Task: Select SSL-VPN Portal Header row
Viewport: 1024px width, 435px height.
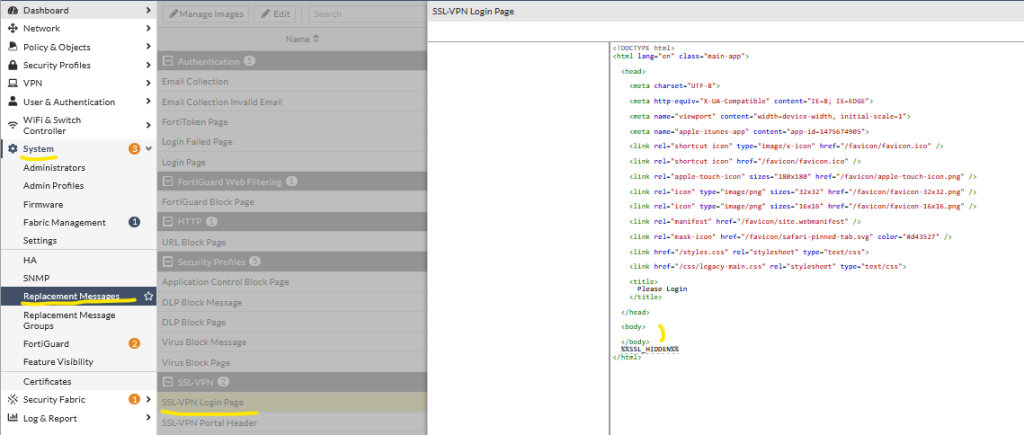Action: (292, 423)
